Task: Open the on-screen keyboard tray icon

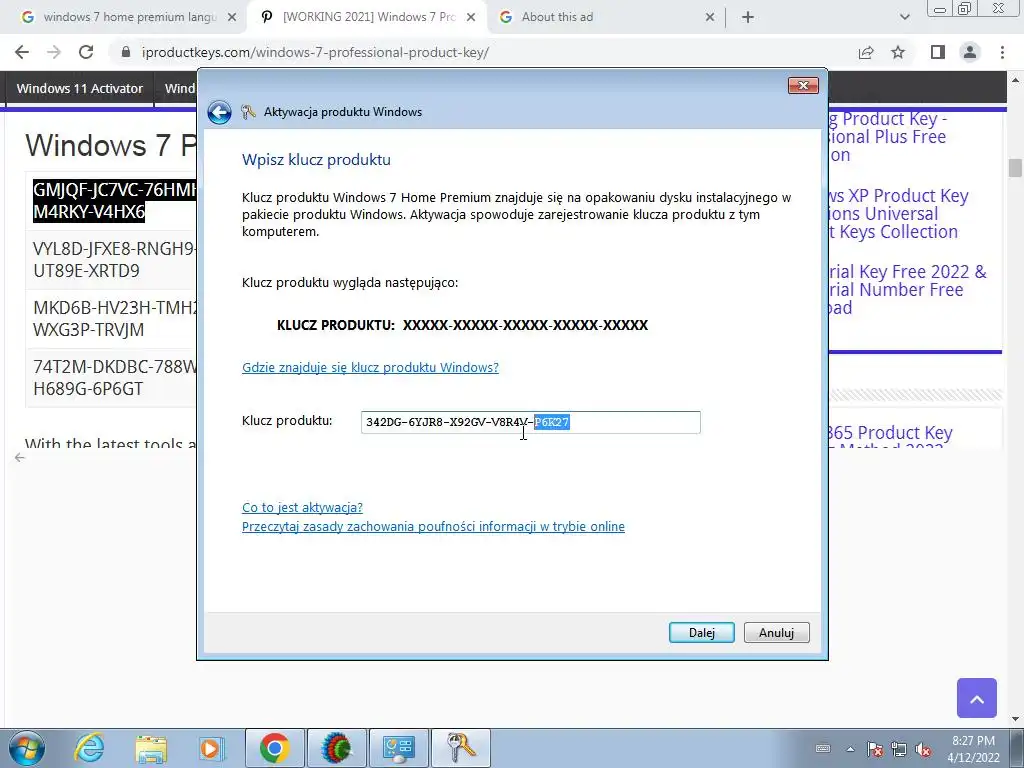Action: coord(823,748)
